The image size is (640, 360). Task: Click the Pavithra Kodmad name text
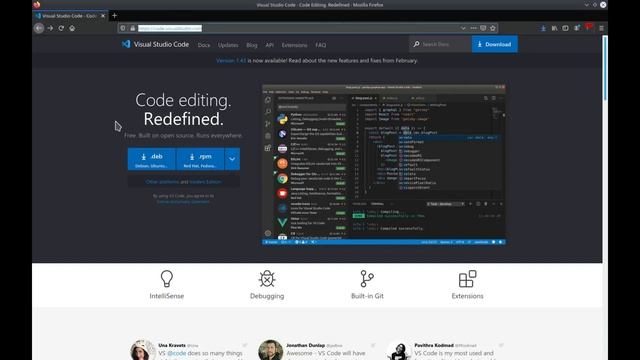(434, 345)
